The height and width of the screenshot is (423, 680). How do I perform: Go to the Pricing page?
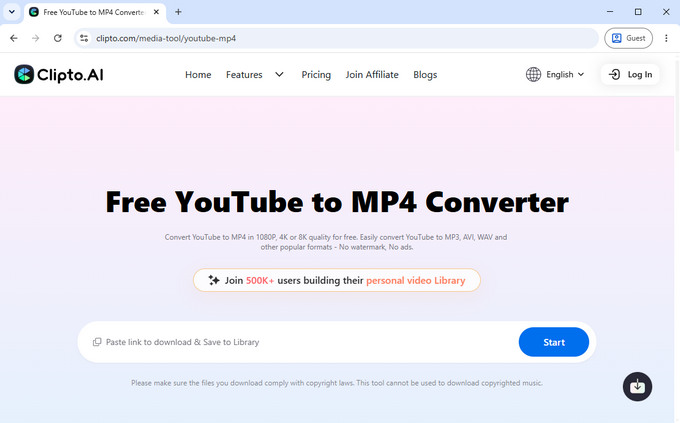click(316, 75)
